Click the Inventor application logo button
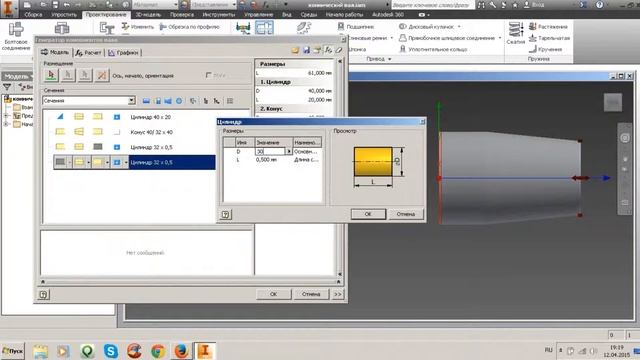This screenshot has width=640, height=360. [x=9, y=8]
